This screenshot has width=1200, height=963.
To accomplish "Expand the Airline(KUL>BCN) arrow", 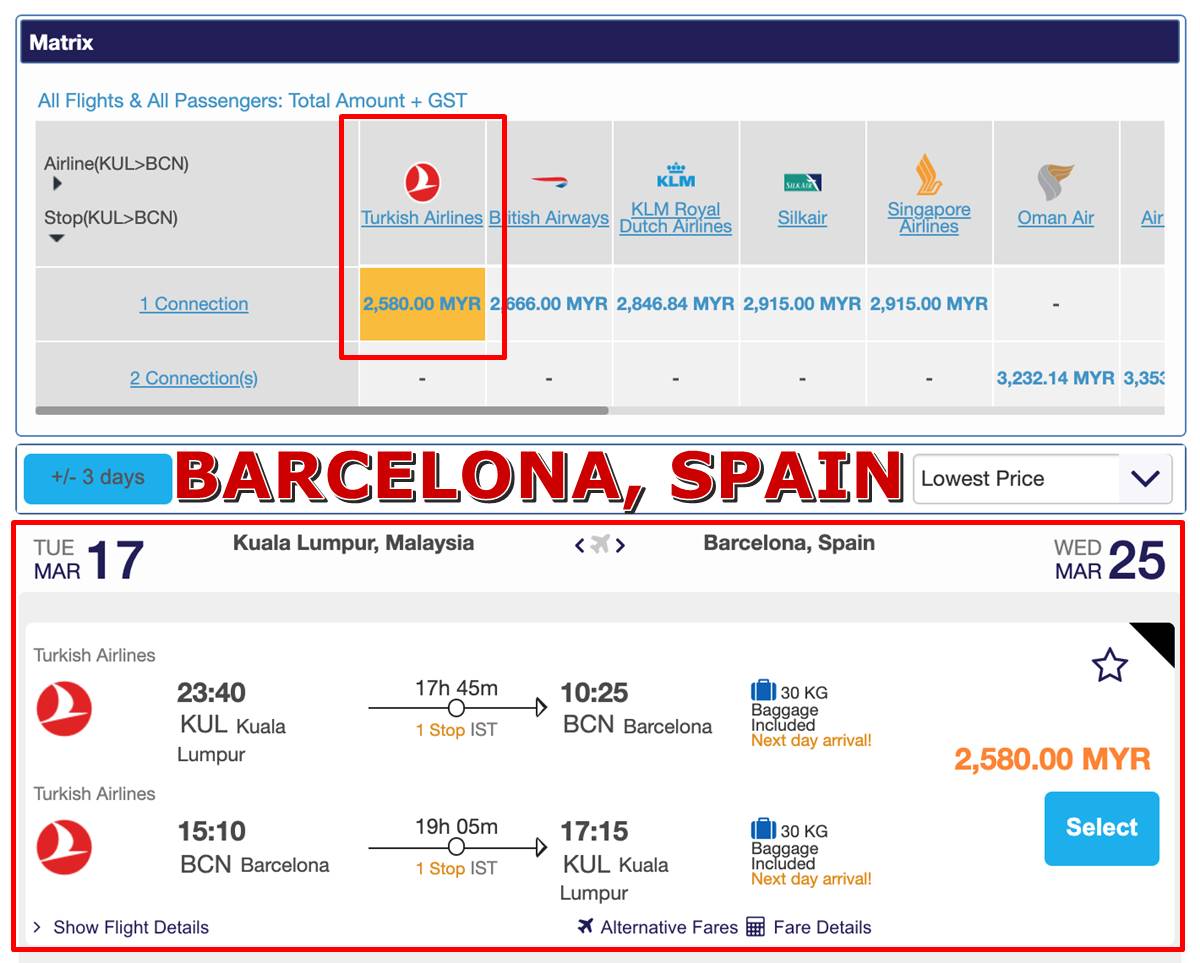I will tap(57, 184).
